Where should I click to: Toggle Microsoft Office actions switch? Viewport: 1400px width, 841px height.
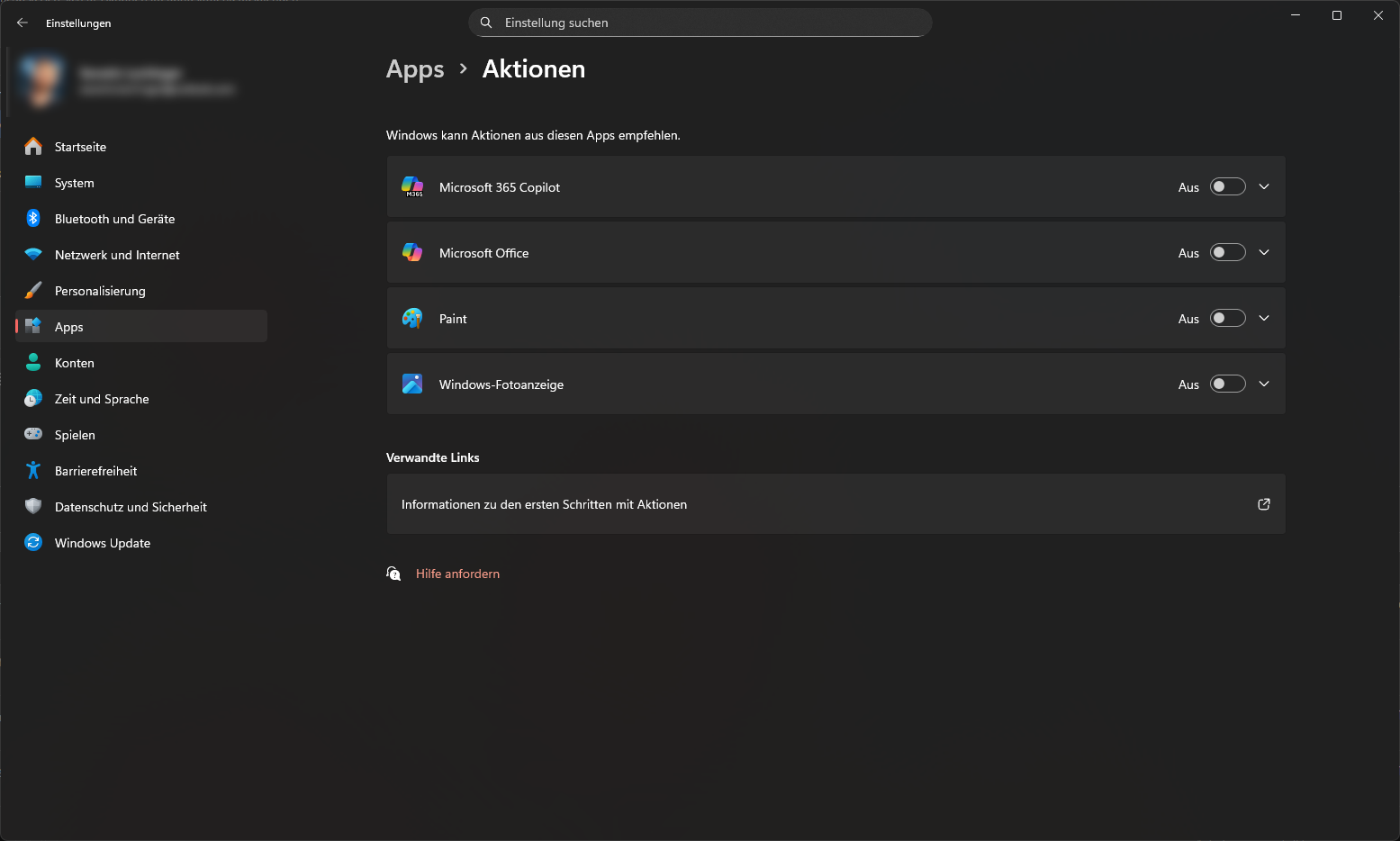(x=1227, y=253)
